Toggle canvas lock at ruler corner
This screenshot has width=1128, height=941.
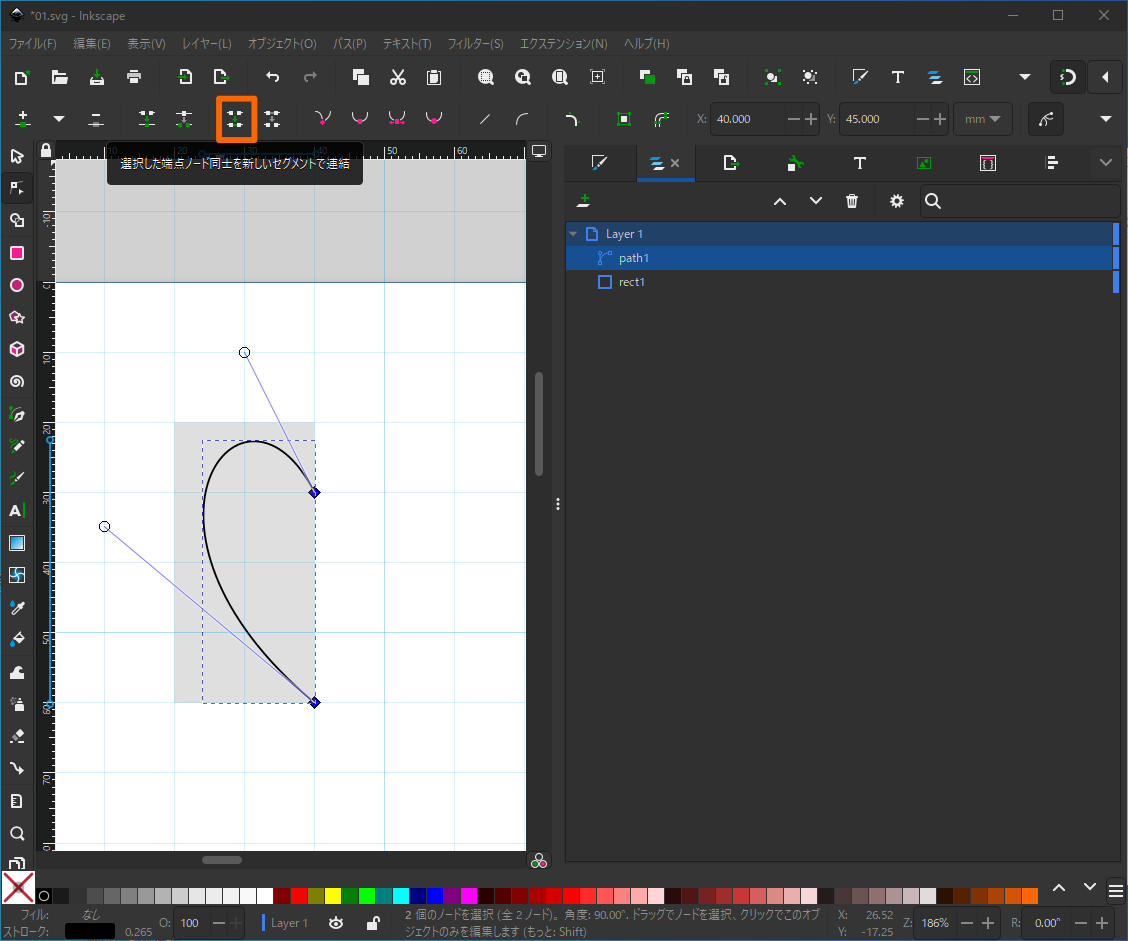click(46, 150)
